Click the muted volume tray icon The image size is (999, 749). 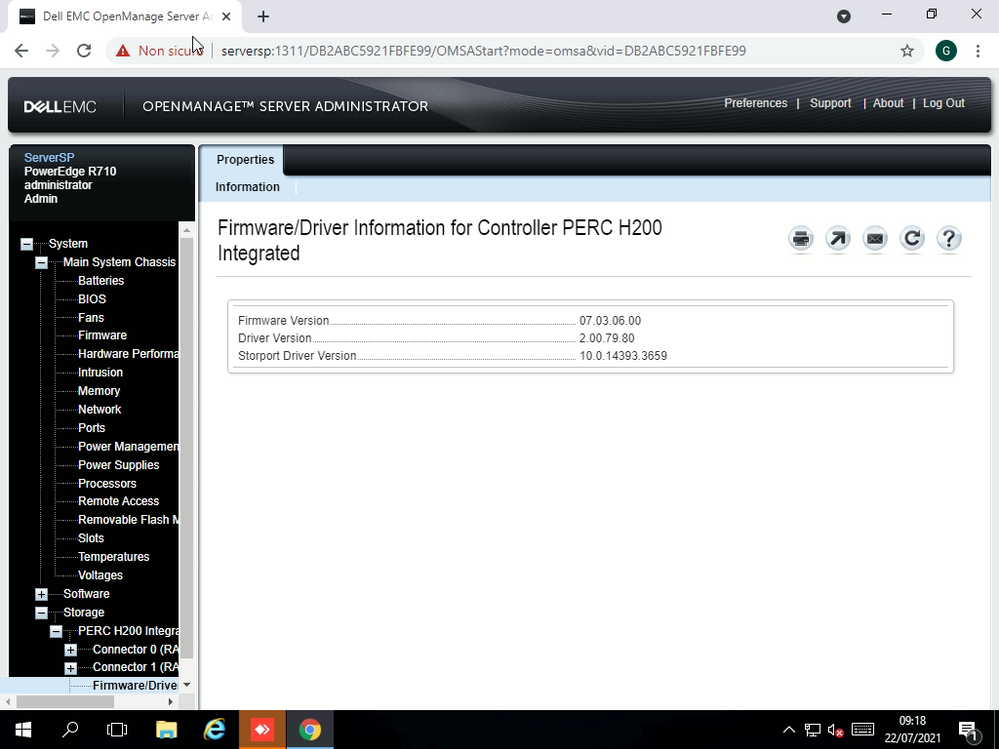click(x=835, y=731)
